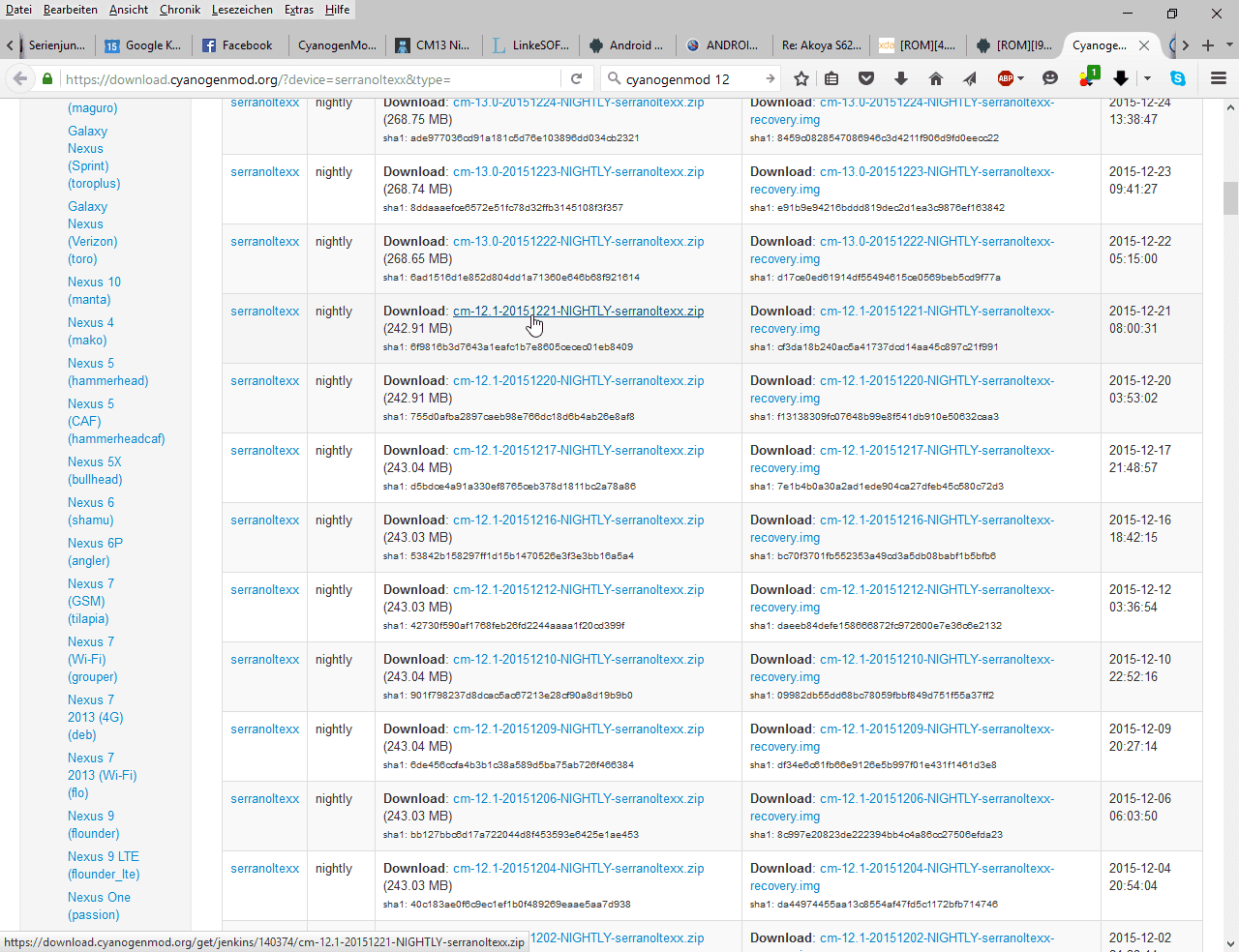Switch to the Re: Akoya S62... tab
This screenshot has height=952, width=1239.
(820, 45)
